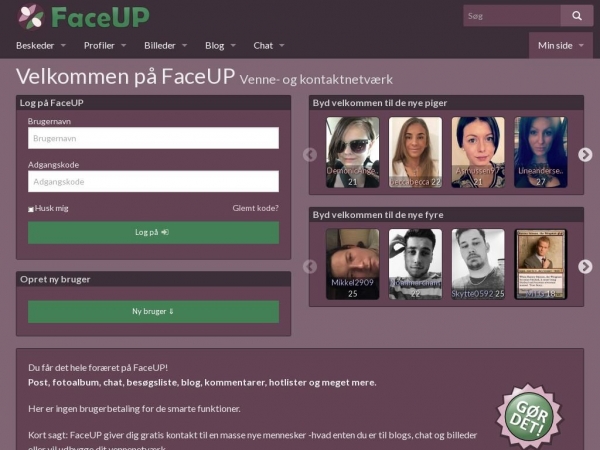Viewport: 600px width, 450px height.
Task: Focus the Brugernavn input field
Action: 153,138
